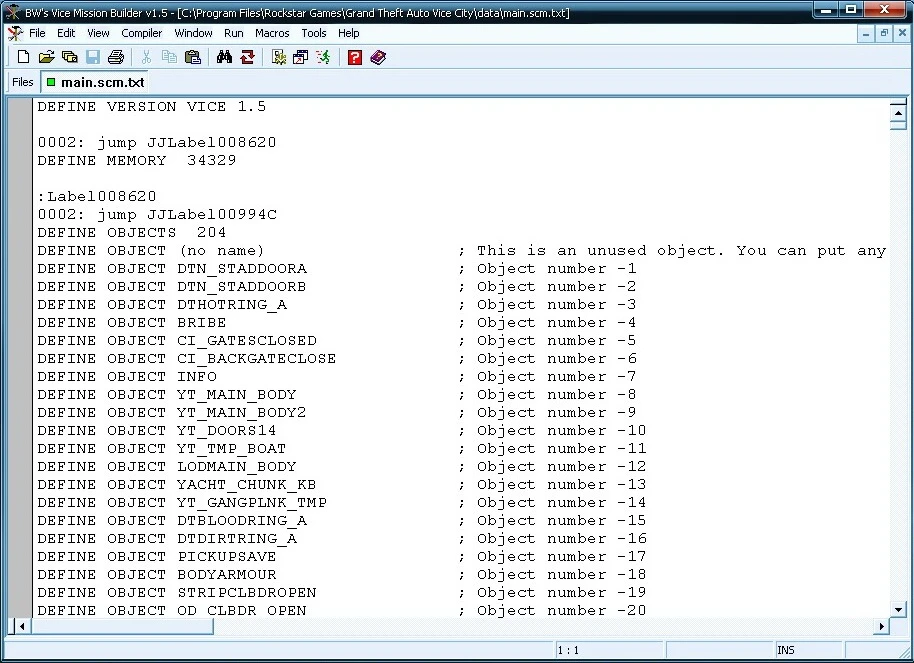
Task: Open the Macros menu
Action: click(x=272, y=33)
